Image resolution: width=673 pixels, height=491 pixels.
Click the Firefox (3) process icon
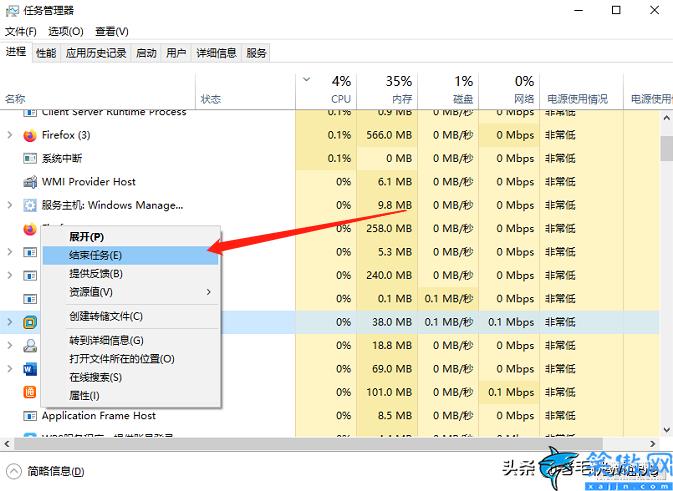coord(30,136)
